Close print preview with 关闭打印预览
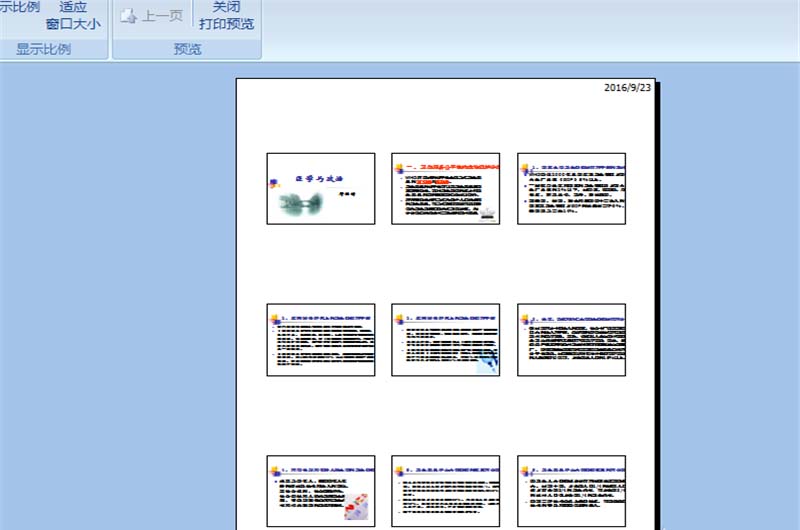The height and width of the screenshot is (530, 800). [226, 15]
